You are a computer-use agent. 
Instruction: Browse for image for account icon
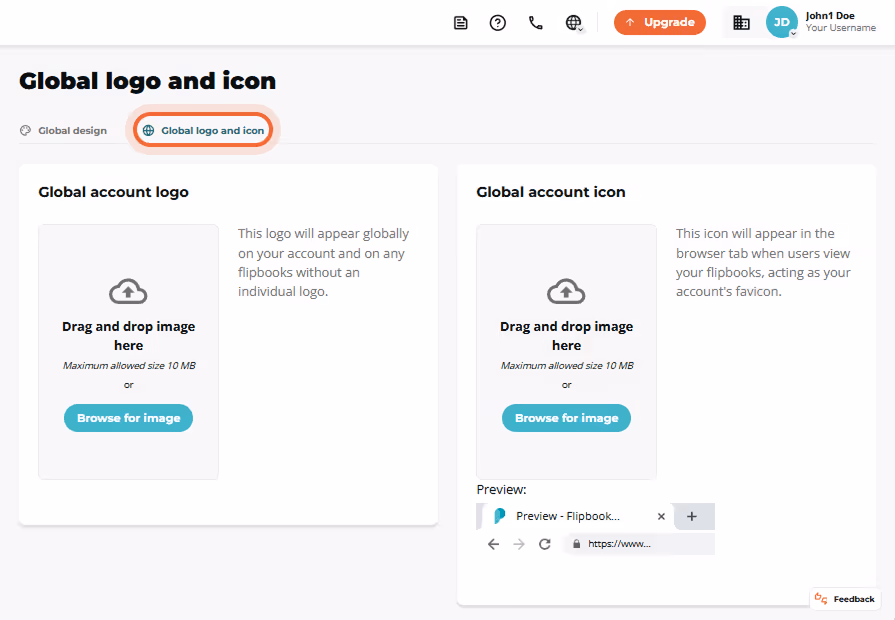tap(566, 418)
